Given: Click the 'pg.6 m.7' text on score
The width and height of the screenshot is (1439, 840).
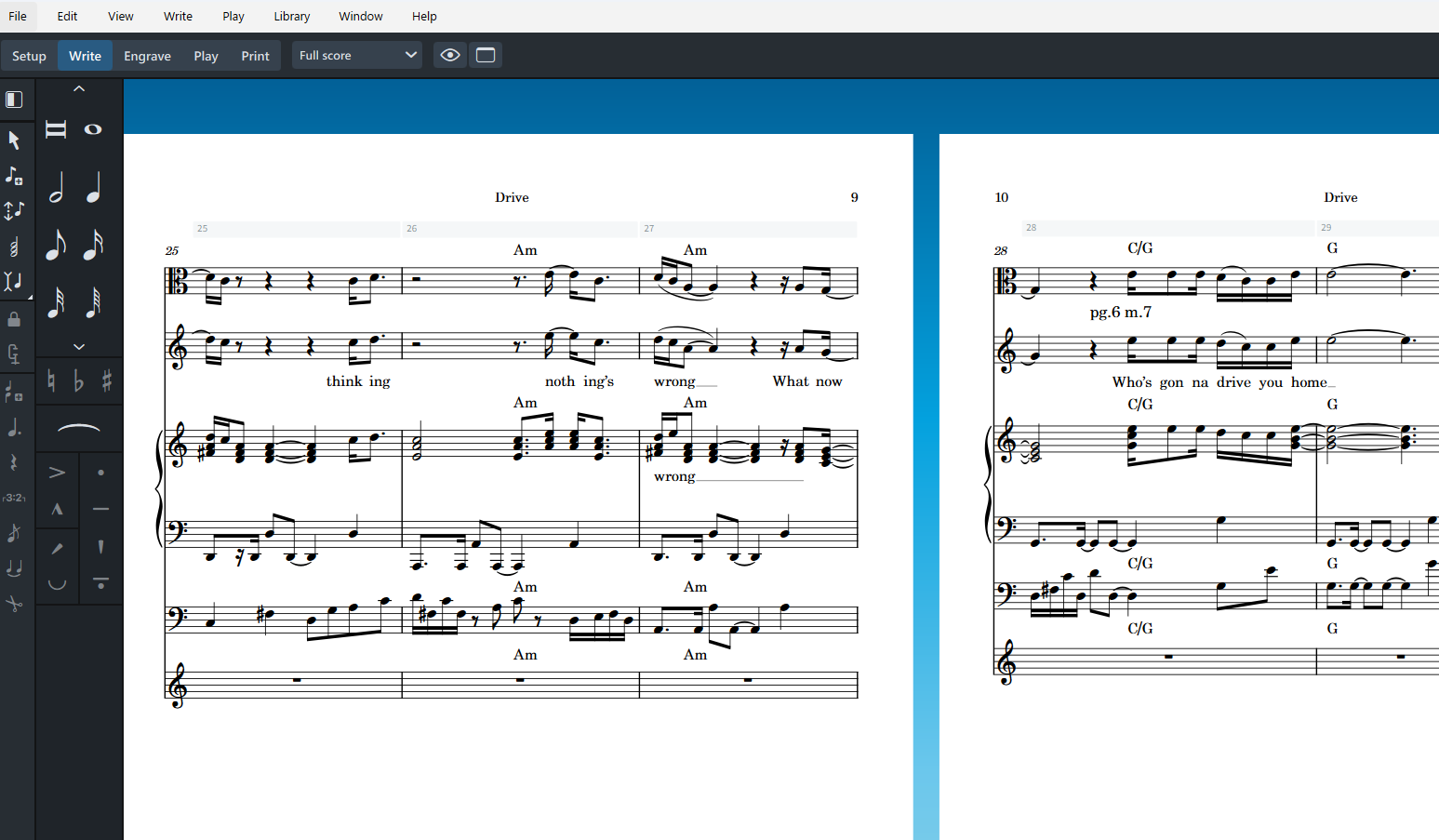Looking at the screenshot, I should tap(1120, 313).
